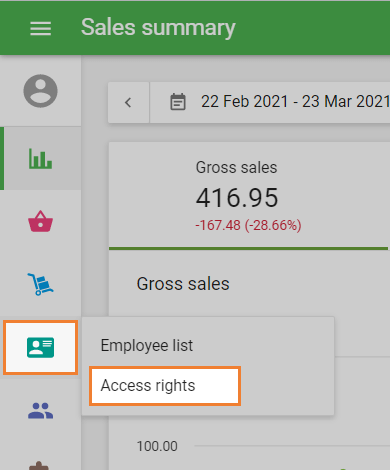Click the 100.00 chart axis label

pos(157,446)
